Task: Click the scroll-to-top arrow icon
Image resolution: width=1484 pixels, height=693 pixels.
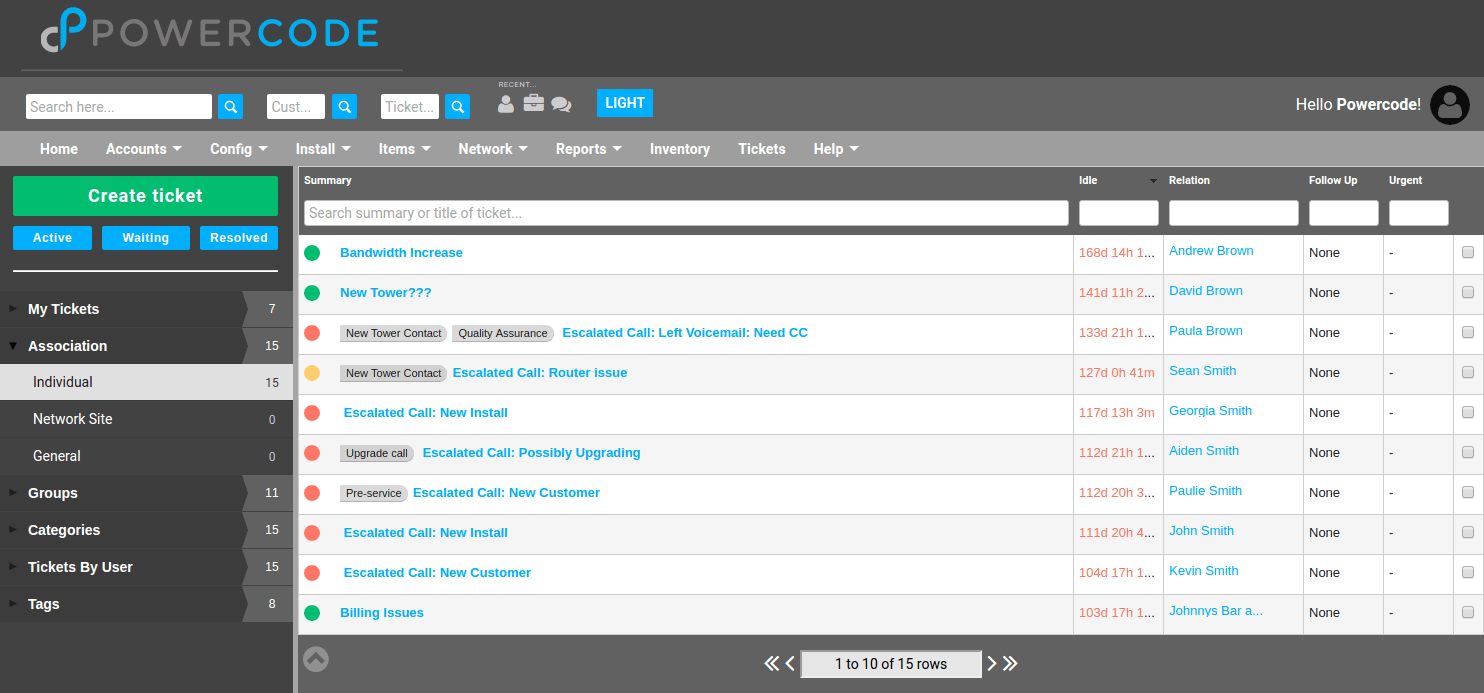Action: click(315, 659)
